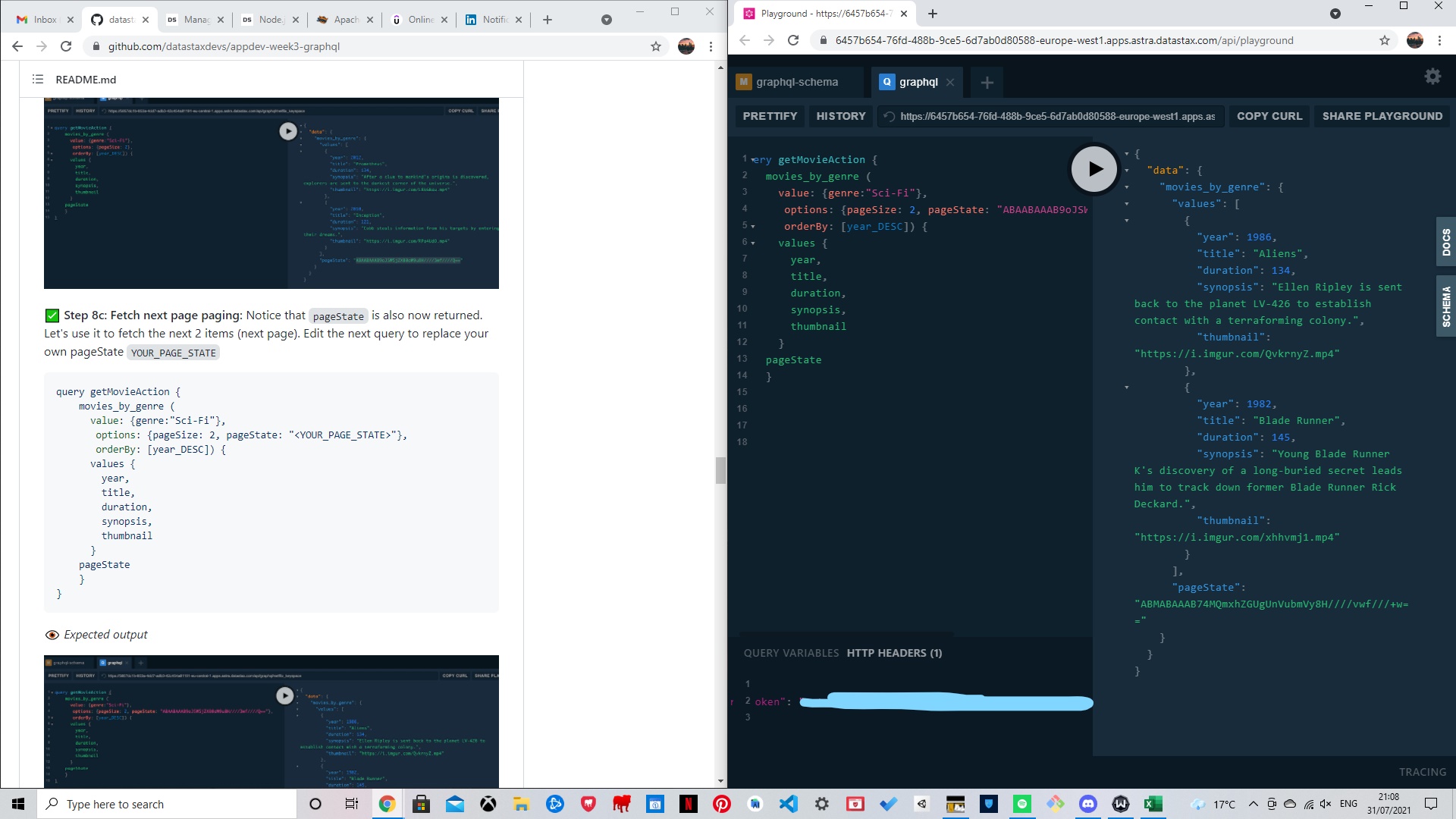The image size is (1456, 819).
Task: Open the DOCS side panel
Action: [x=1446, y=240]
